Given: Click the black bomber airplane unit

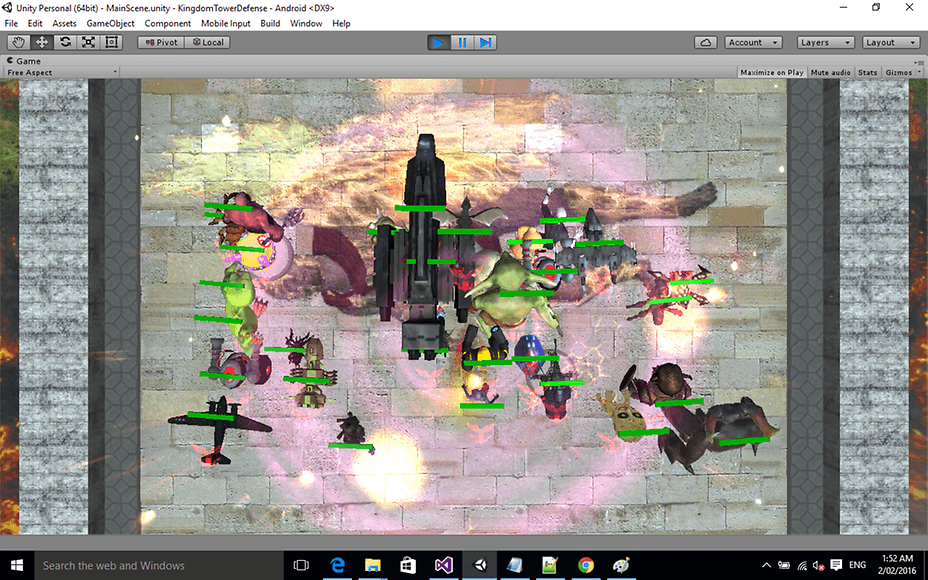Looking at the screenshot, I should click(218, 428).
